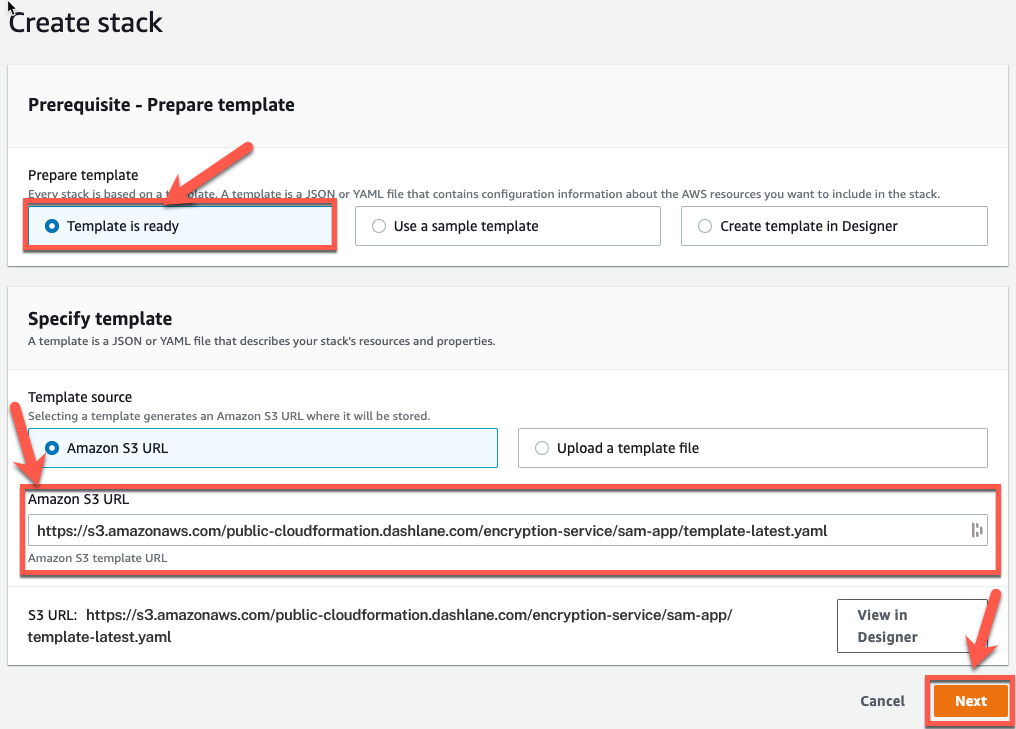The height and width of the screenshot is (729, 1016).
Task: Select 'Create template in Designer' radio option
Action: click(x=834, y=226)
